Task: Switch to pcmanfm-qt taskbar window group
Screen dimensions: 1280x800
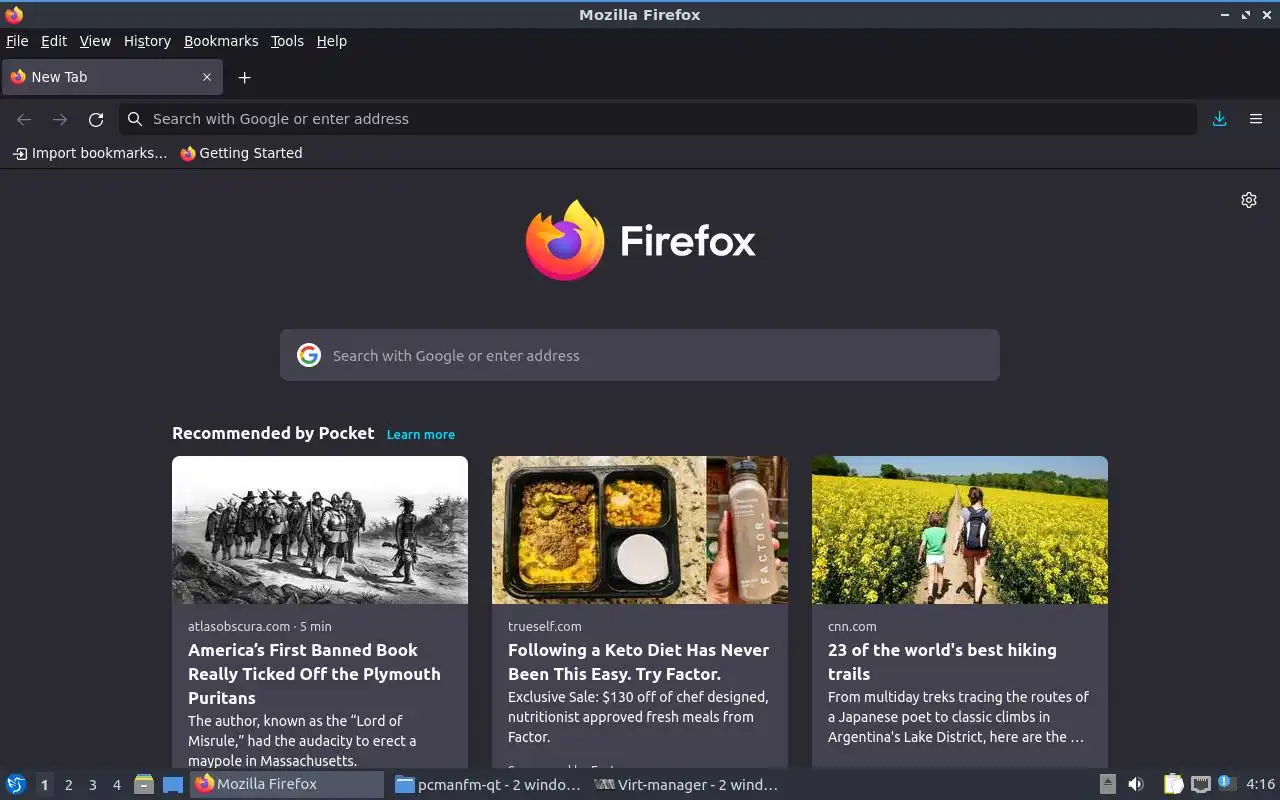Action: tap(488, 784)
